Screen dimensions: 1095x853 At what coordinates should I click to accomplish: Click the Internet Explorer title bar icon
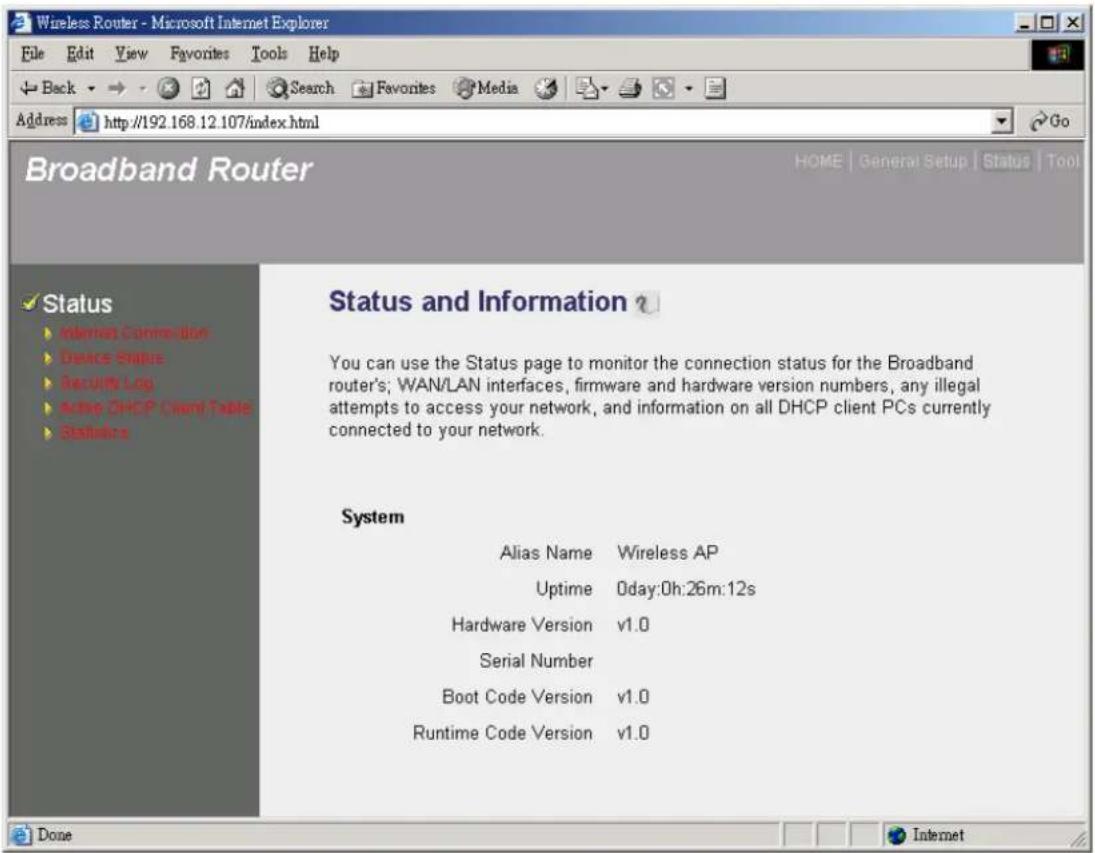pyautogui.click(x=21, y=22)
